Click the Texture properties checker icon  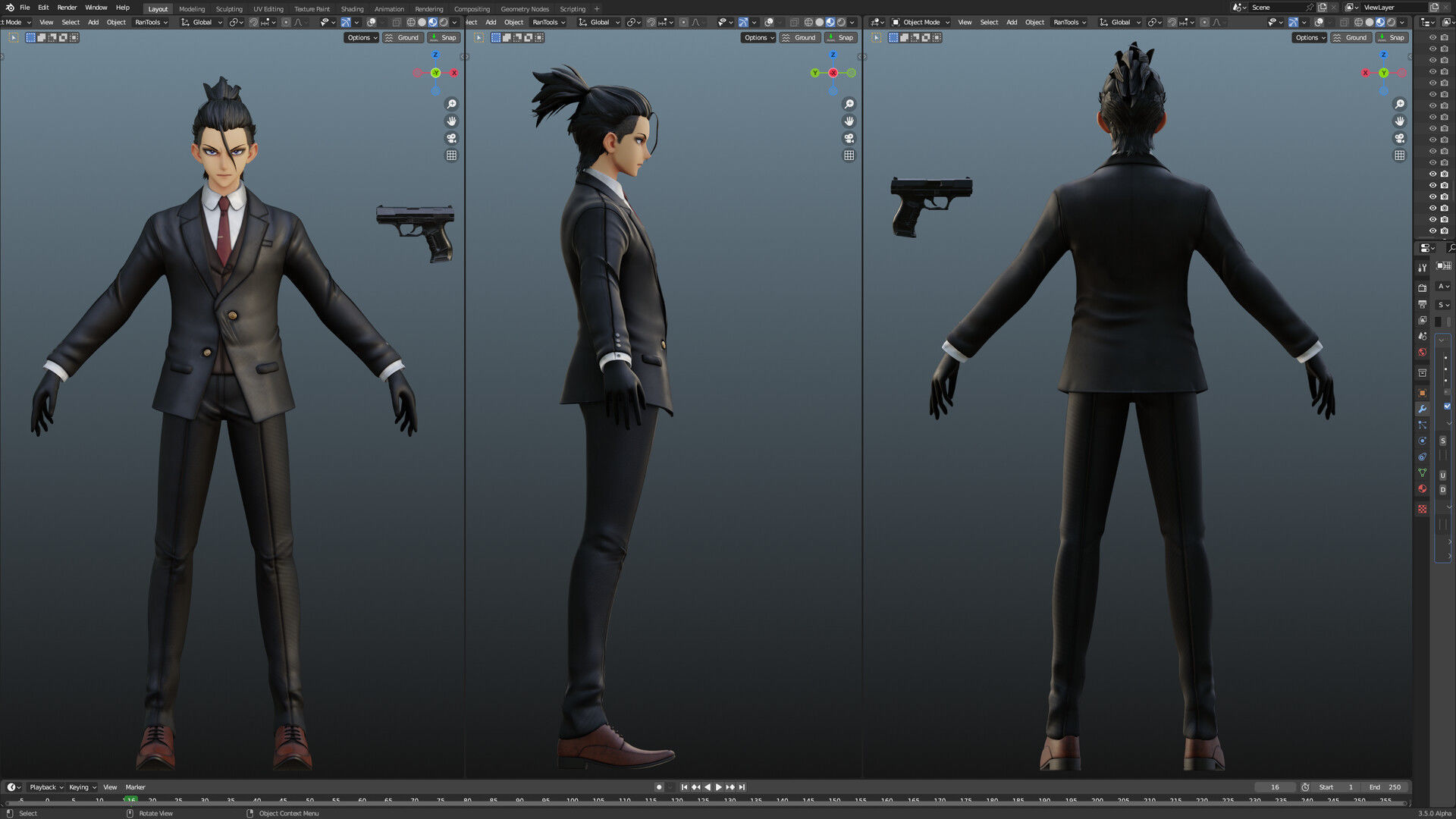1422,509
